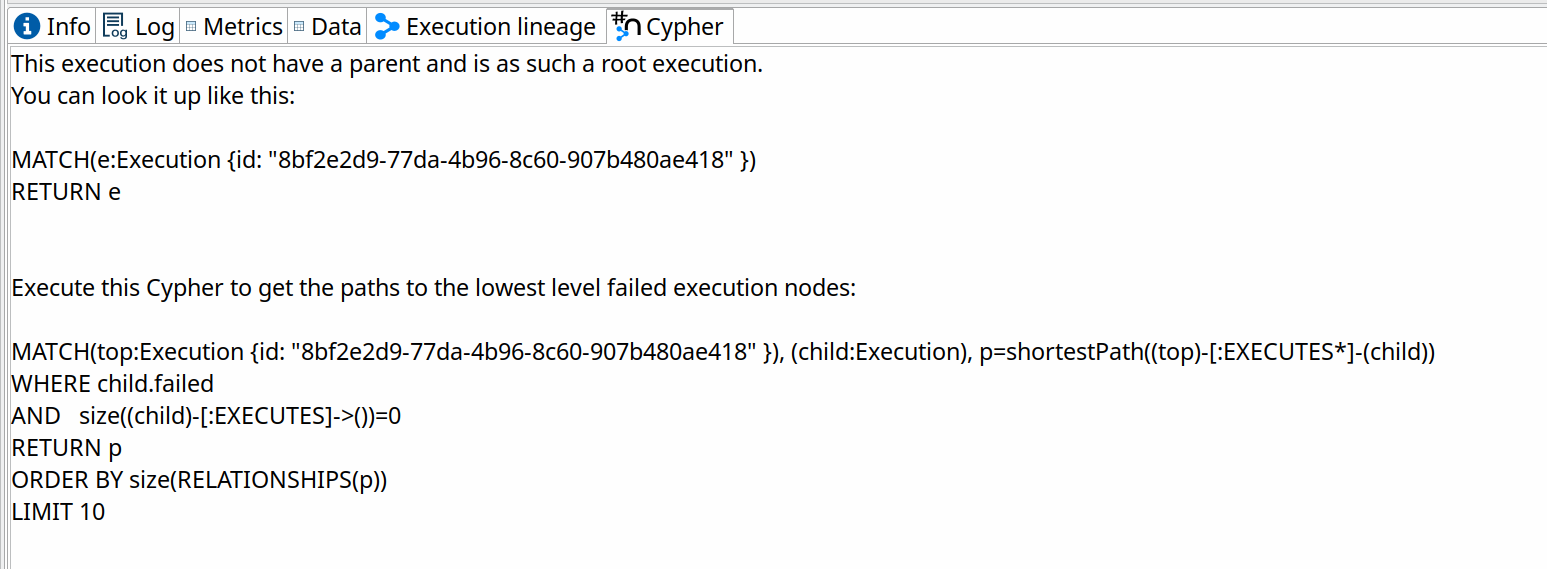This screenshot has width=1547, height=569.
Task: Open the Log tab
Action: click(154, 27)
